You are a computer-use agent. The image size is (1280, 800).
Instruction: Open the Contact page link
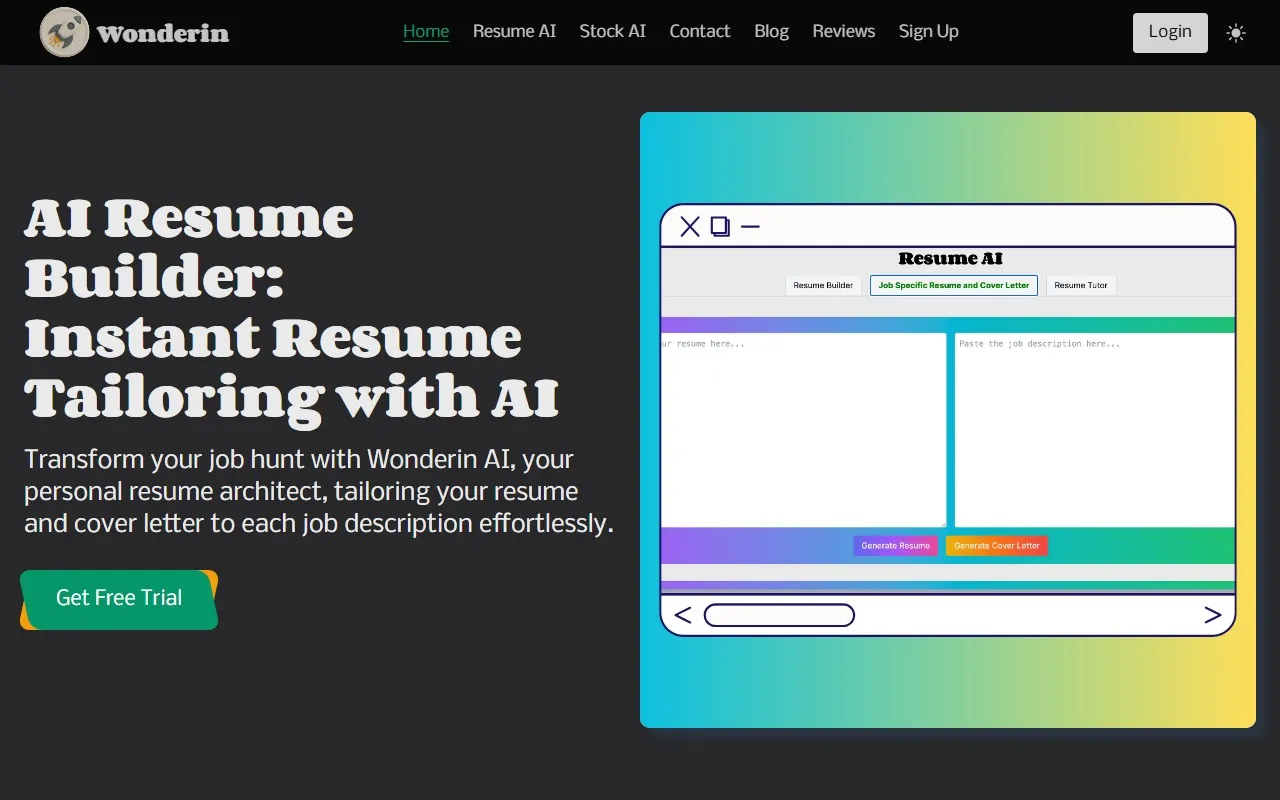pos(699,31)
